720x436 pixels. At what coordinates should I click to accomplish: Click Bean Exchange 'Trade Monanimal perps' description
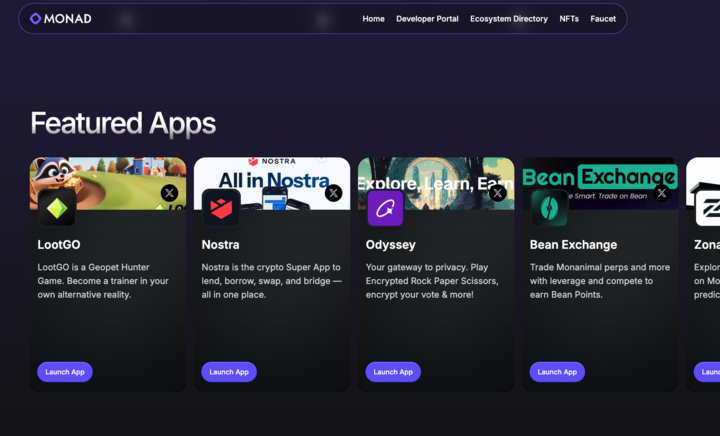pos(600,281)
